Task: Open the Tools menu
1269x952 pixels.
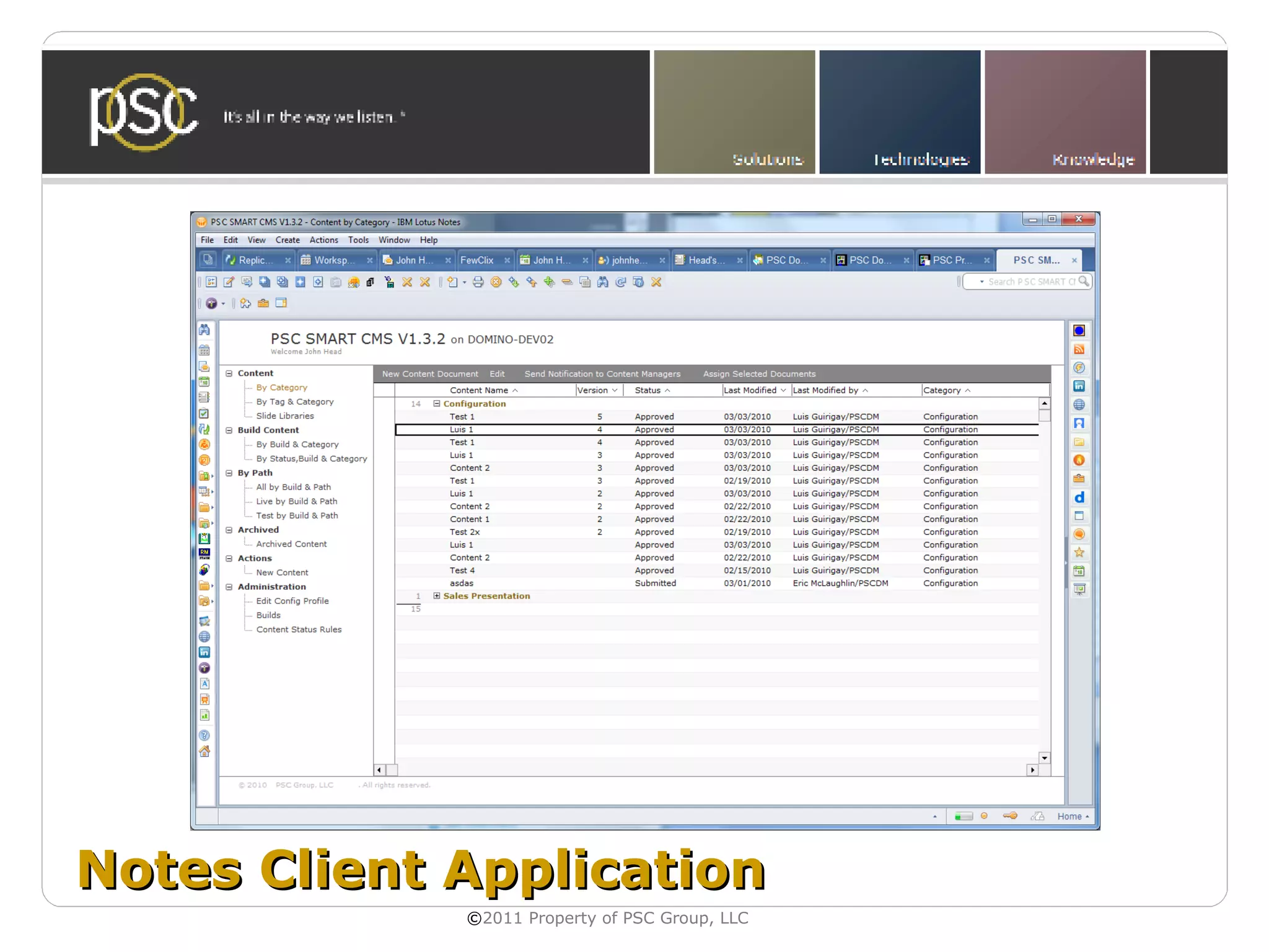Action: 358,240
